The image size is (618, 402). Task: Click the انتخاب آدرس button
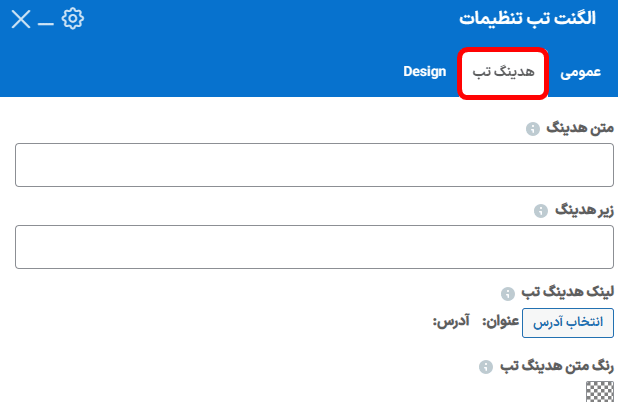(x=568, y=323)
